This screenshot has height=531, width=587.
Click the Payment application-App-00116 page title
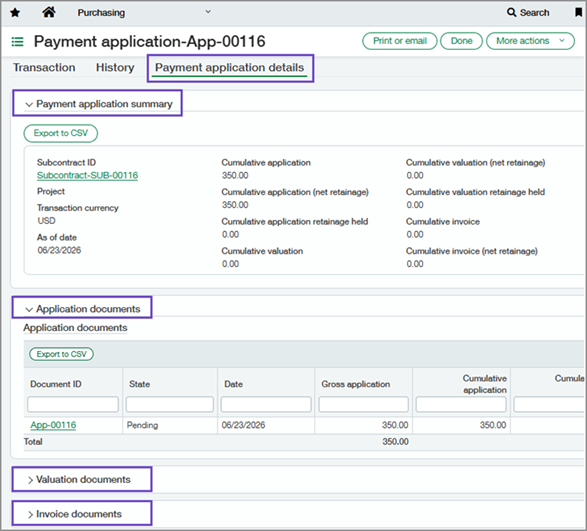[x=150, y=42]
